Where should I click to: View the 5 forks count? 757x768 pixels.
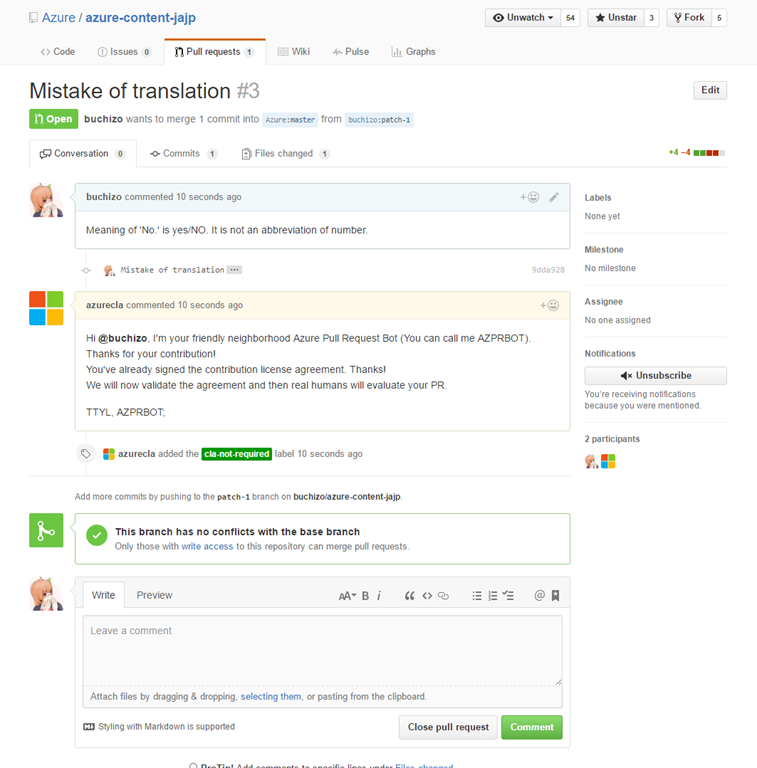[719, 18]
